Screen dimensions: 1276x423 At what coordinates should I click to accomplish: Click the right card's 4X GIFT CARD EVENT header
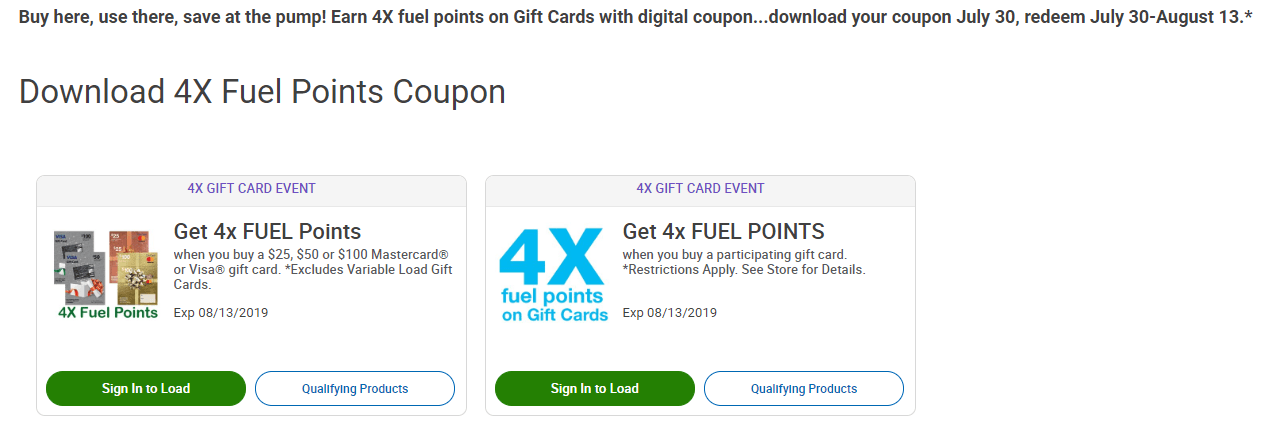700,188
